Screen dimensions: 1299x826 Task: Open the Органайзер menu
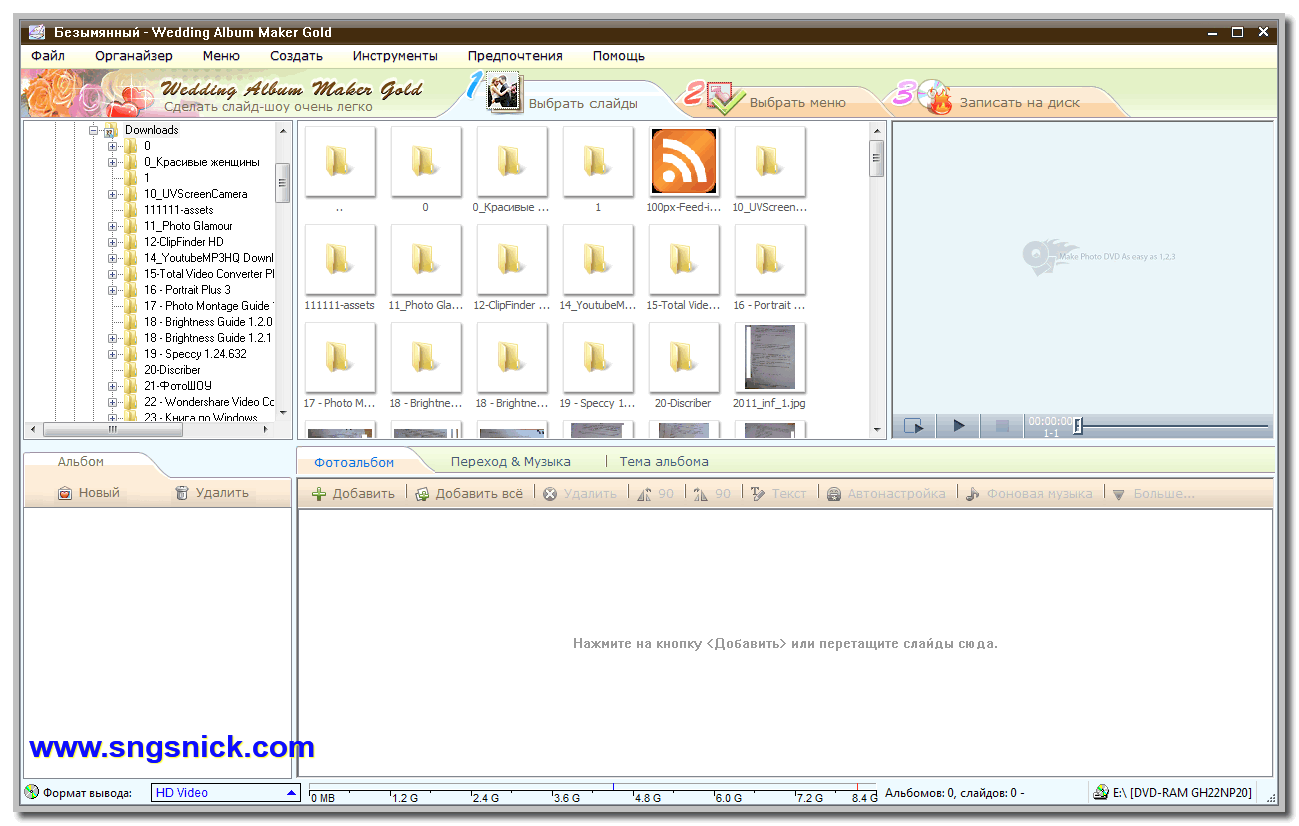(x=134, y=56)
